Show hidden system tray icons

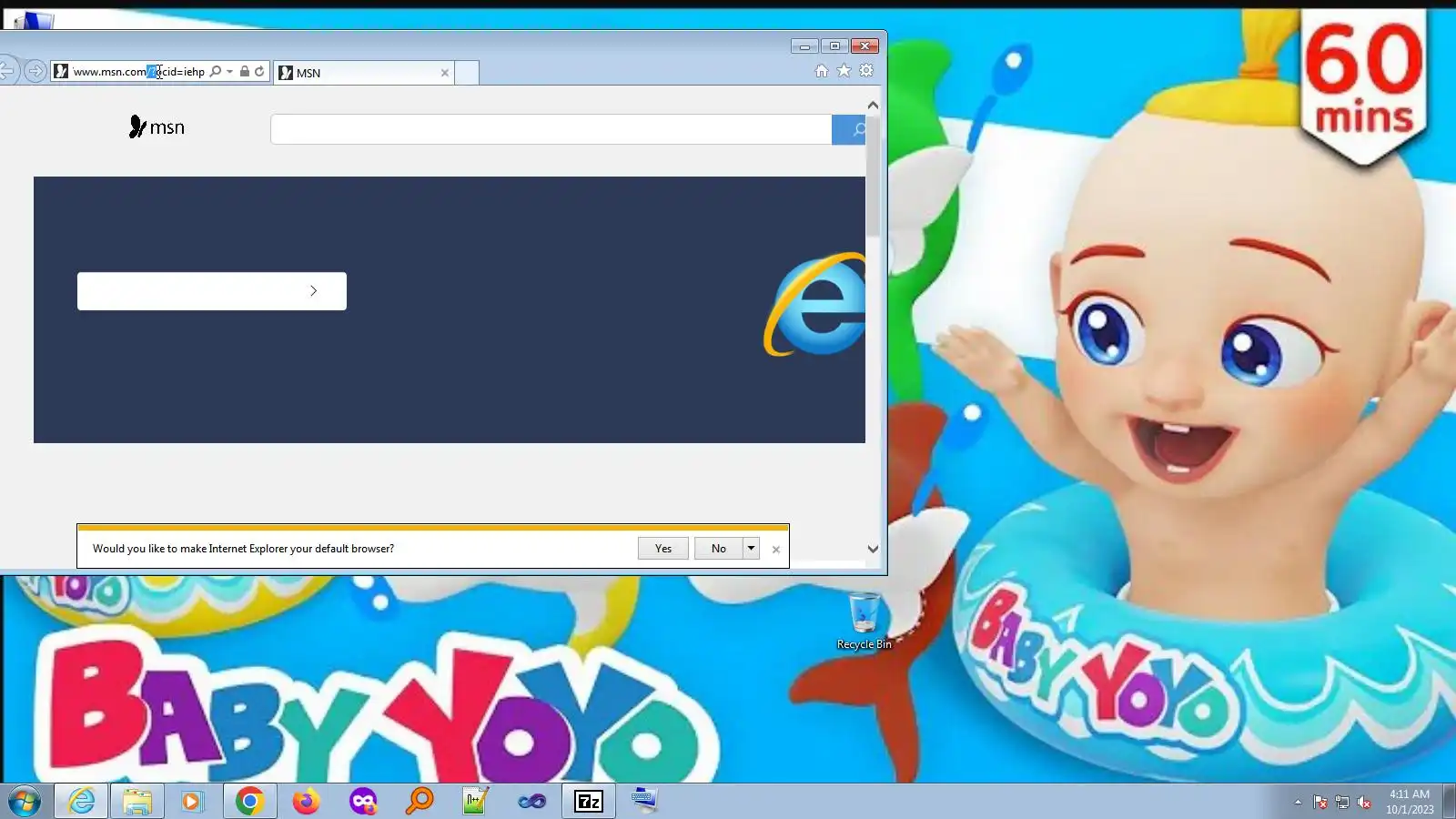click(x=1298, y=802)
